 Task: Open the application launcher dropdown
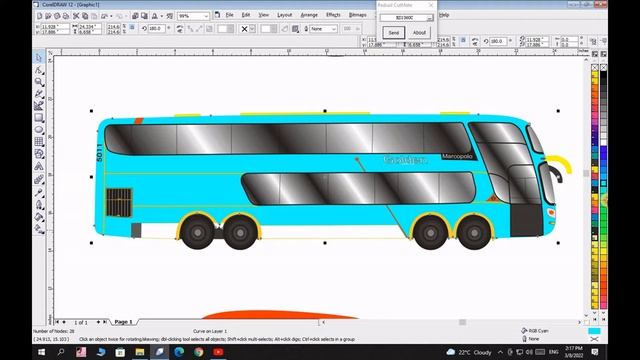[162, 16]
